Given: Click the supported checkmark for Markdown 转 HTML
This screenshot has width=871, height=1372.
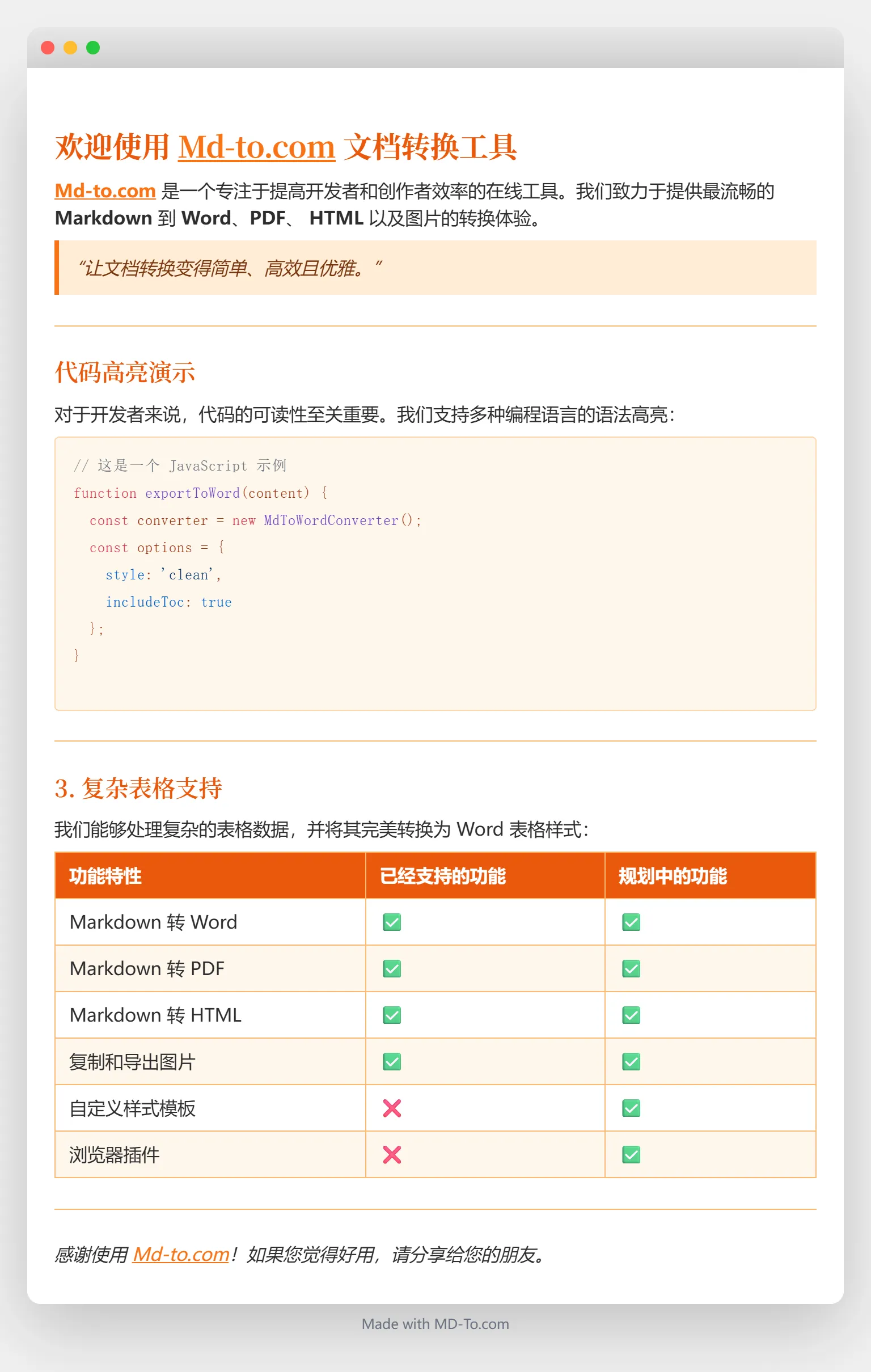Looking at the screenshot, I should 392,1015.
